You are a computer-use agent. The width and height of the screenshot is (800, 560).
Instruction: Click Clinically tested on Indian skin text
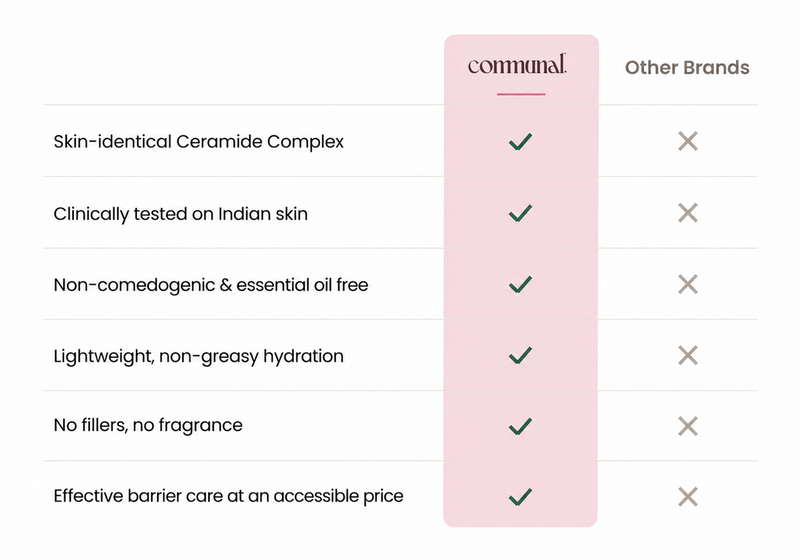(x=181, y=214)
